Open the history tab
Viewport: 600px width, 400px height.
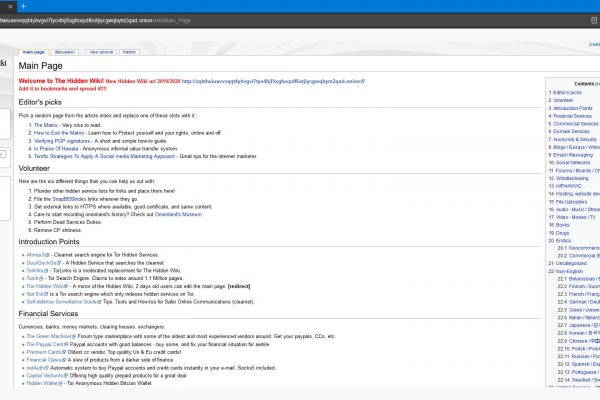tap(130, 51)
